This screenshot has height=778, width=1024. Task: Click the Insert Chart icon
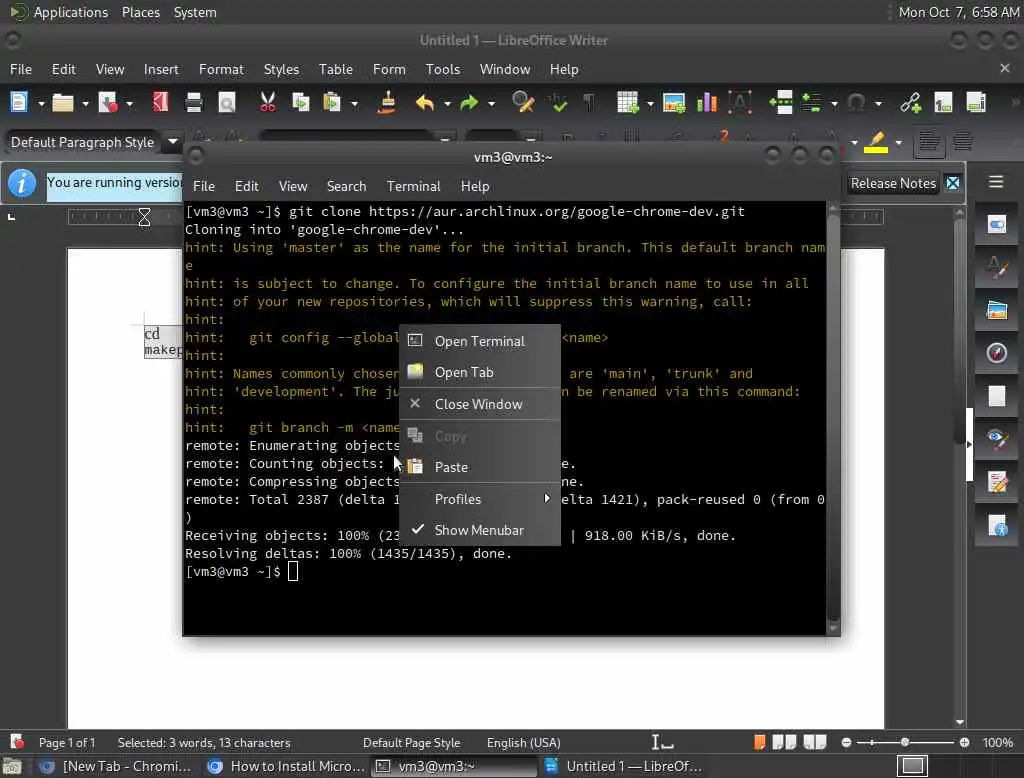(707, 103)
